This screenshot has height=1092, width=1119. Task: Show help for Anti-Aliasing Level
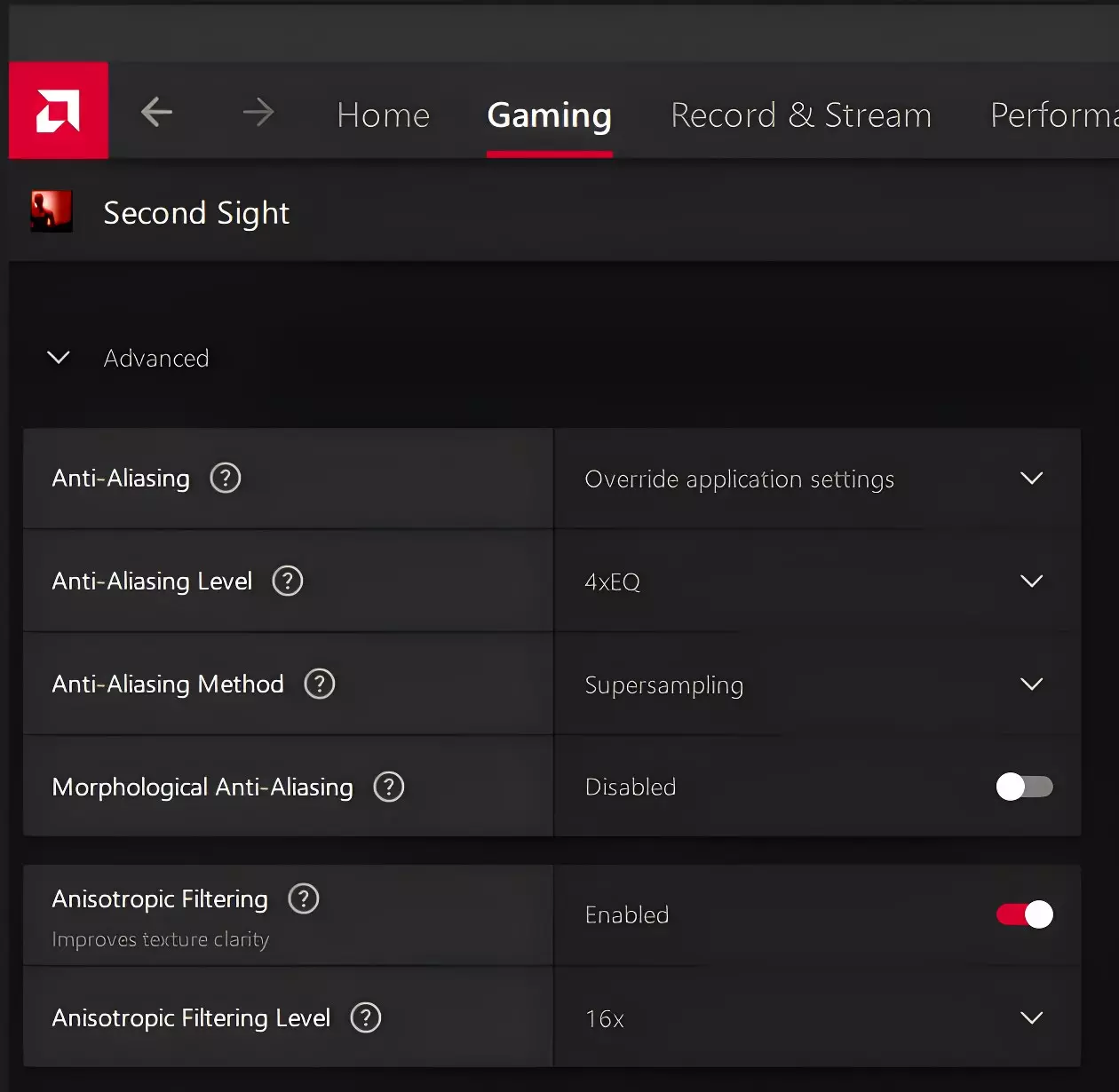pos(288,582)
